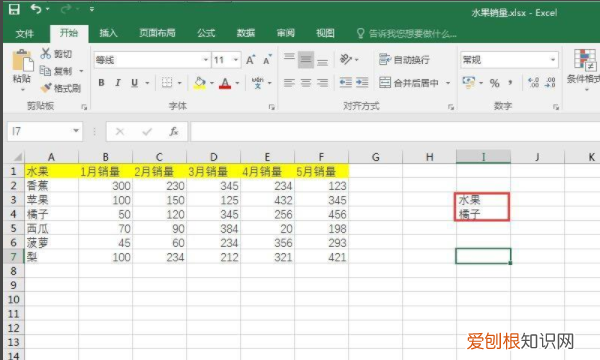This screenshot has height=360, width=600.
Task: Open the 文件 File tab
Action: pyautogui.click(x=25, y=33)
